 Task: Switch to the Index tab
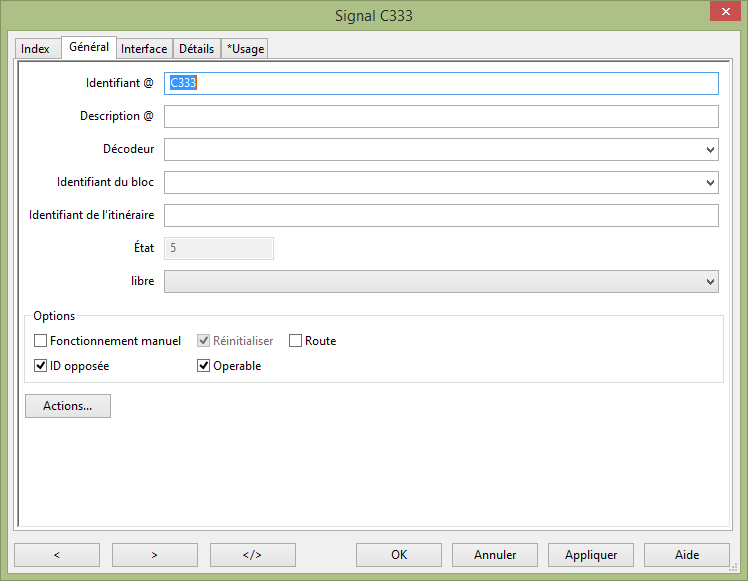point(35,49)
